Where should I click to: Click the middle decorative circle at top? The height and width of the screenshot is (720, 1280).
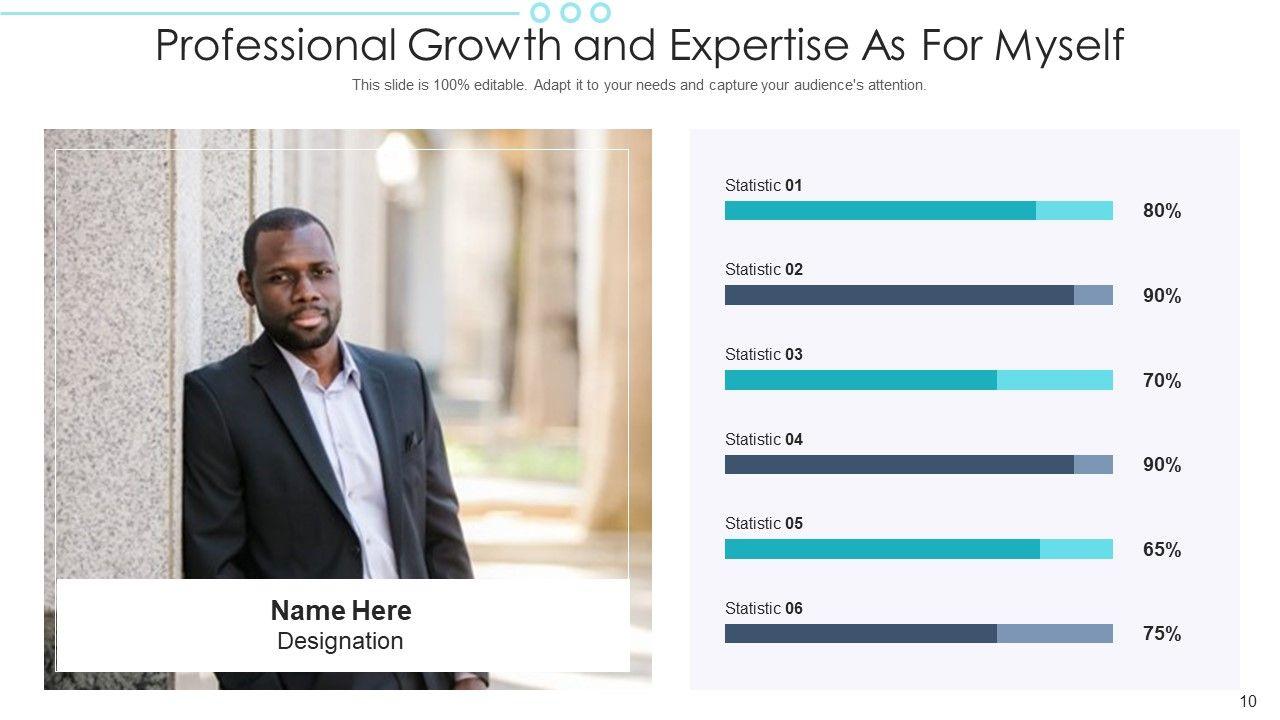[570, 12]
